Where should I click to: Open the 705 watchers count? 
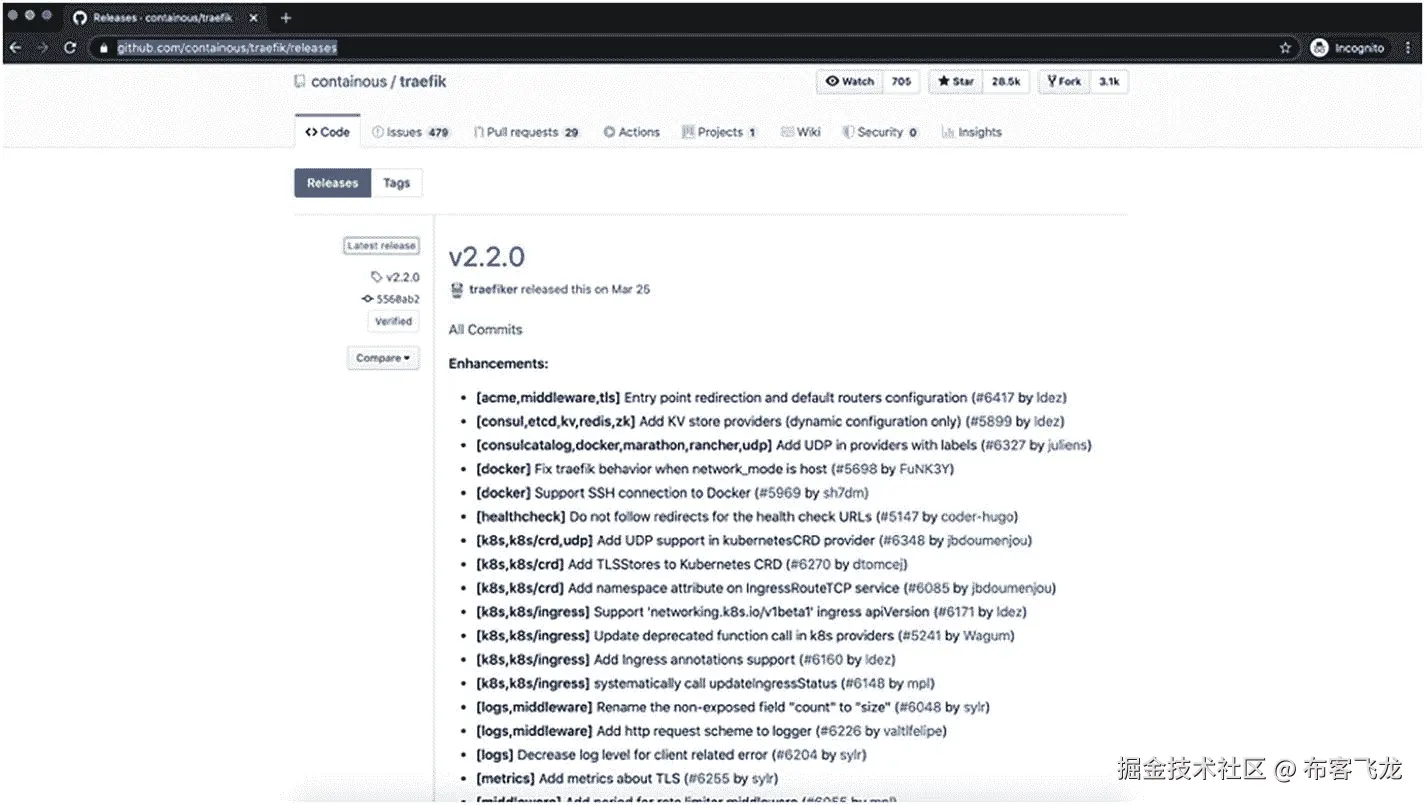coord(901,82)
